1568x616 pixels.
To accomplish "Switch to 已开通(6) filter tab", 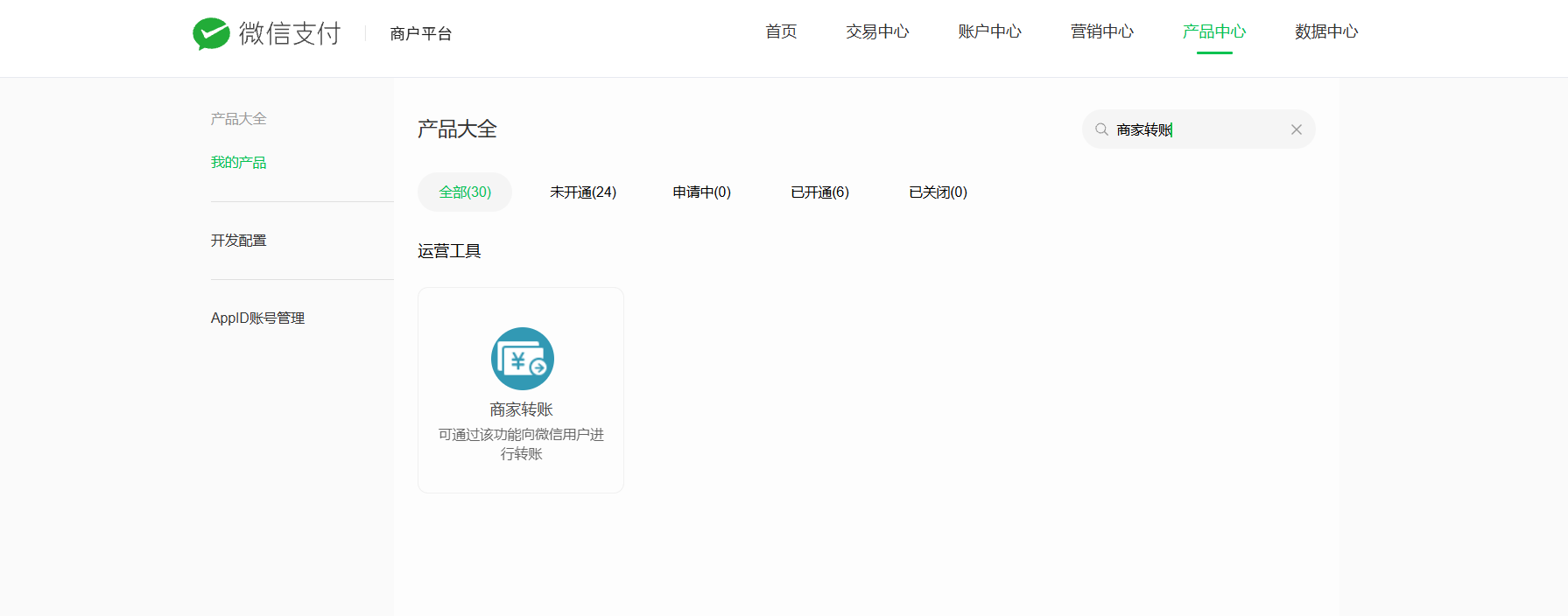I will (x=819, y=192).
